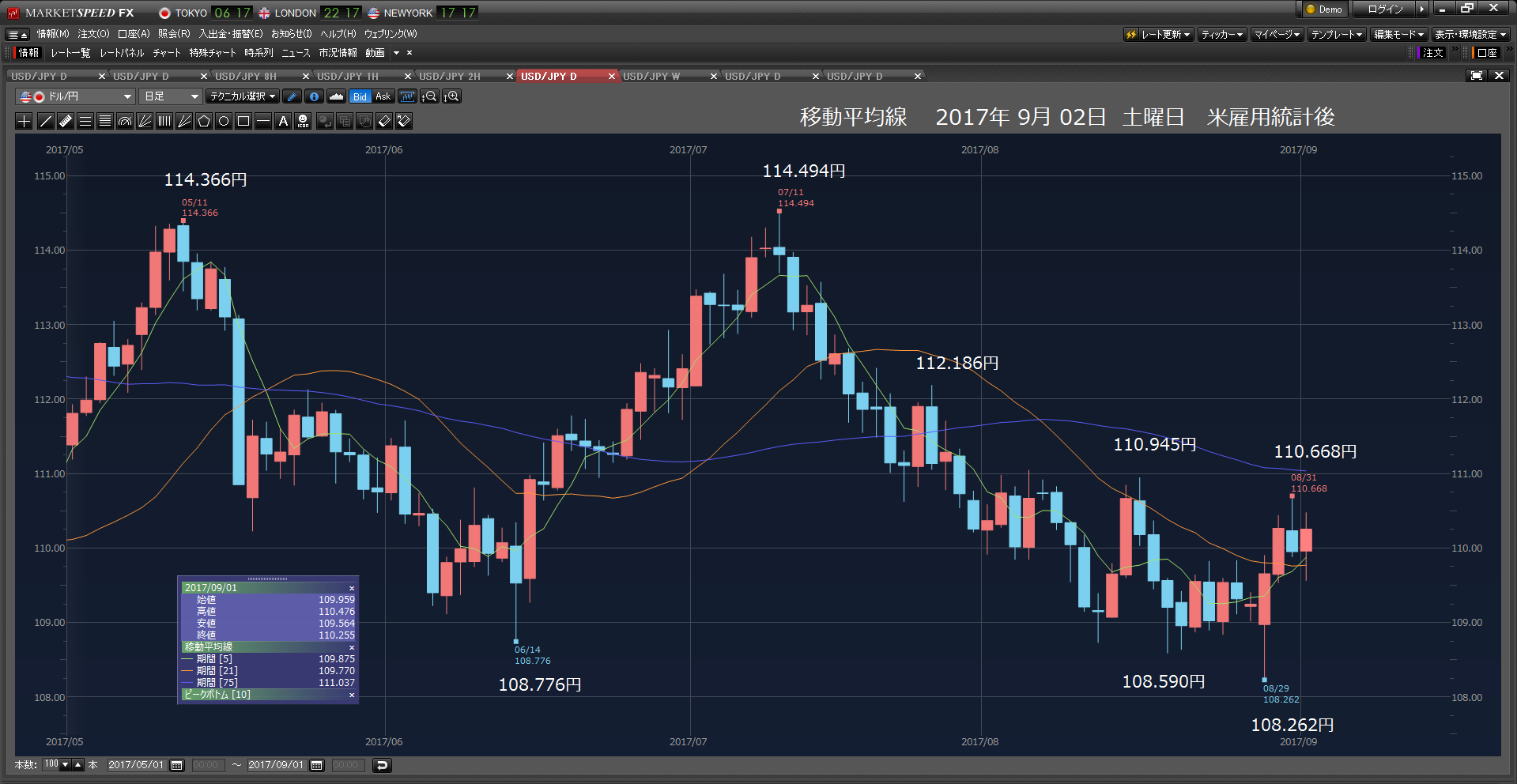Open the smiley icon stamp tool

tap(303, 121)
